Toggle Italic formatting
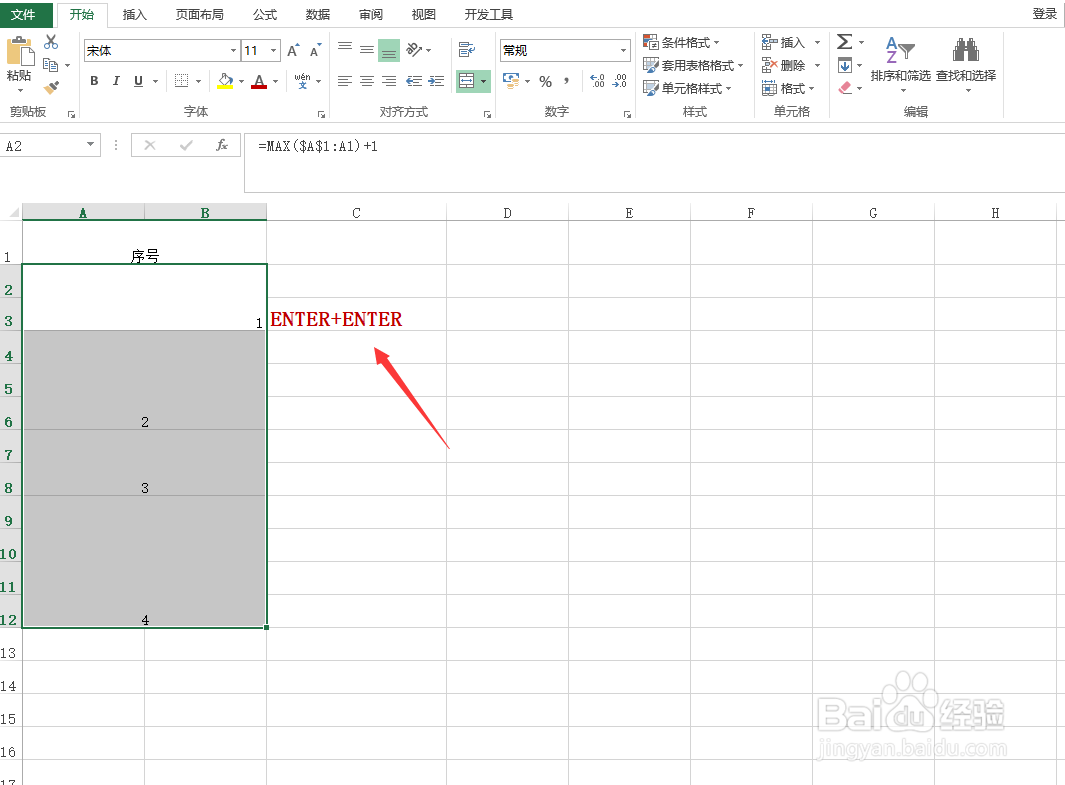1065x785 pixels. coord(116,81)
